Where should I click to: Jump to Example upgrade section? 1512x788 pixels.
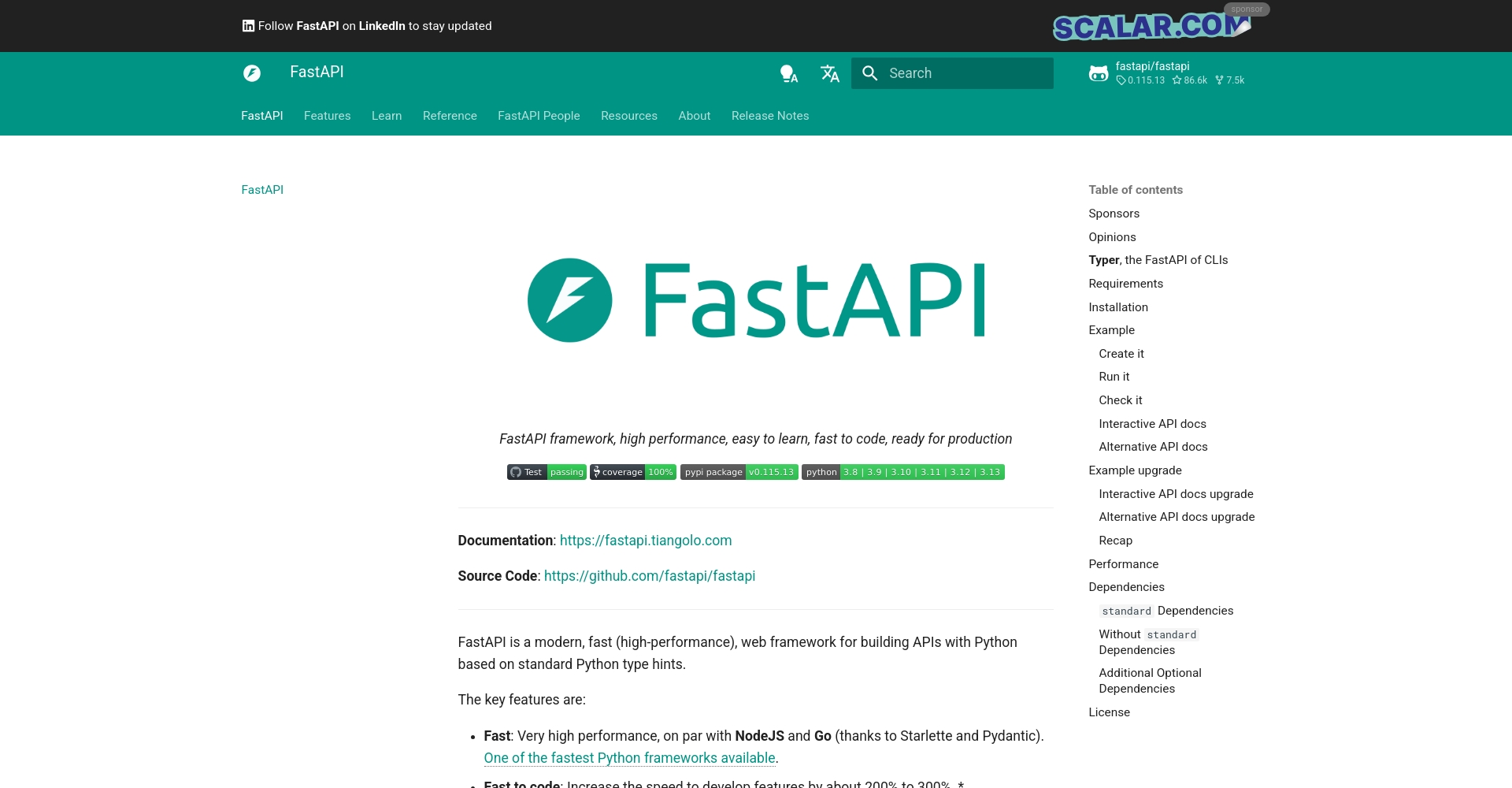[x=1135, y=470]
